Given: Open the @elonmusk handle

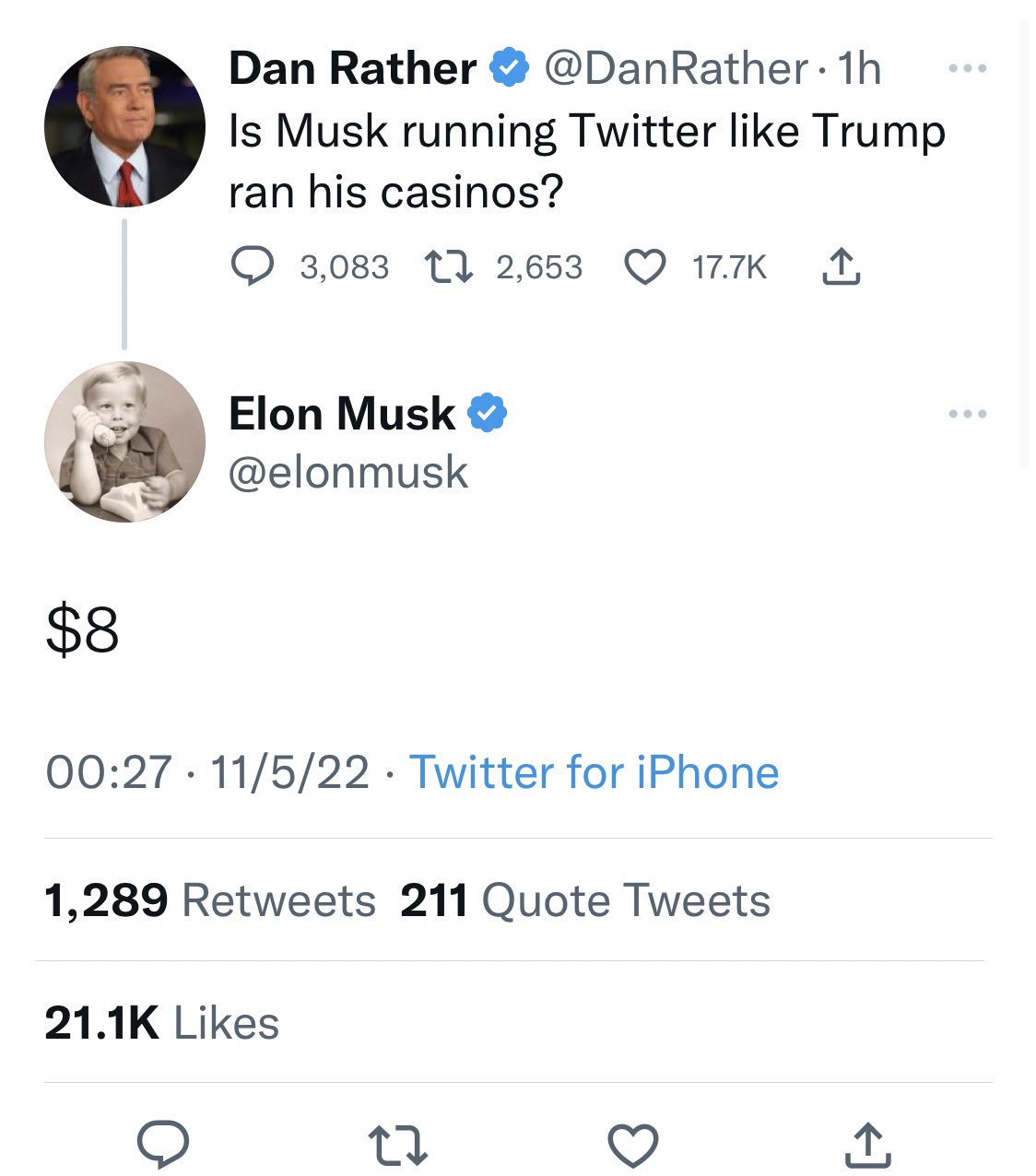Looking at the screenshot, I should pyautogui.click(x=348, y=473).
